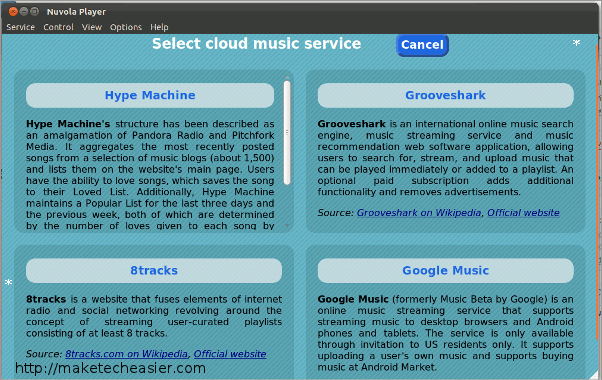
Task: Open Grooveshark on Wikipedia link
Action: 419,213
